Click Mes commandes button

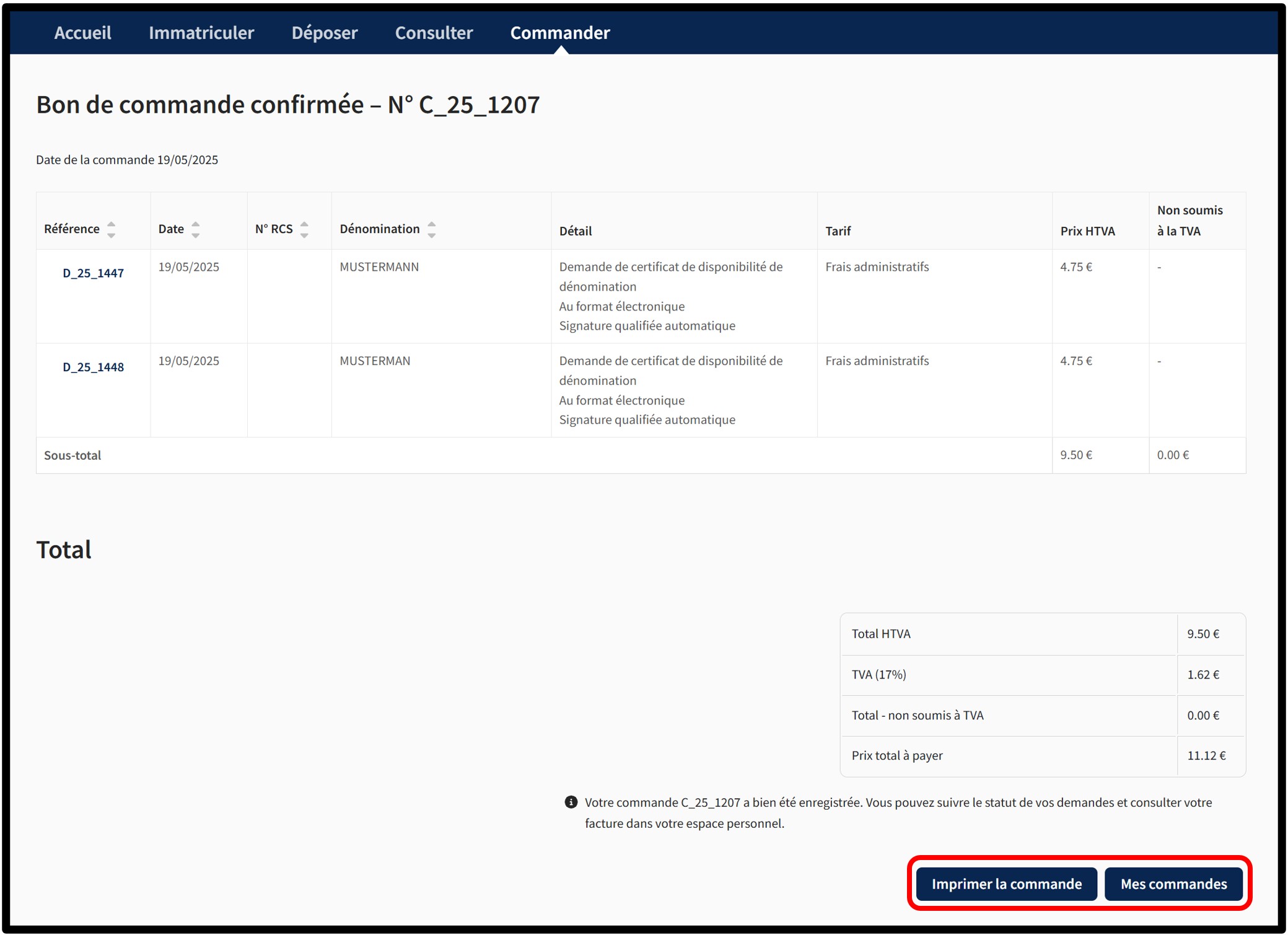coord(1173,884)
